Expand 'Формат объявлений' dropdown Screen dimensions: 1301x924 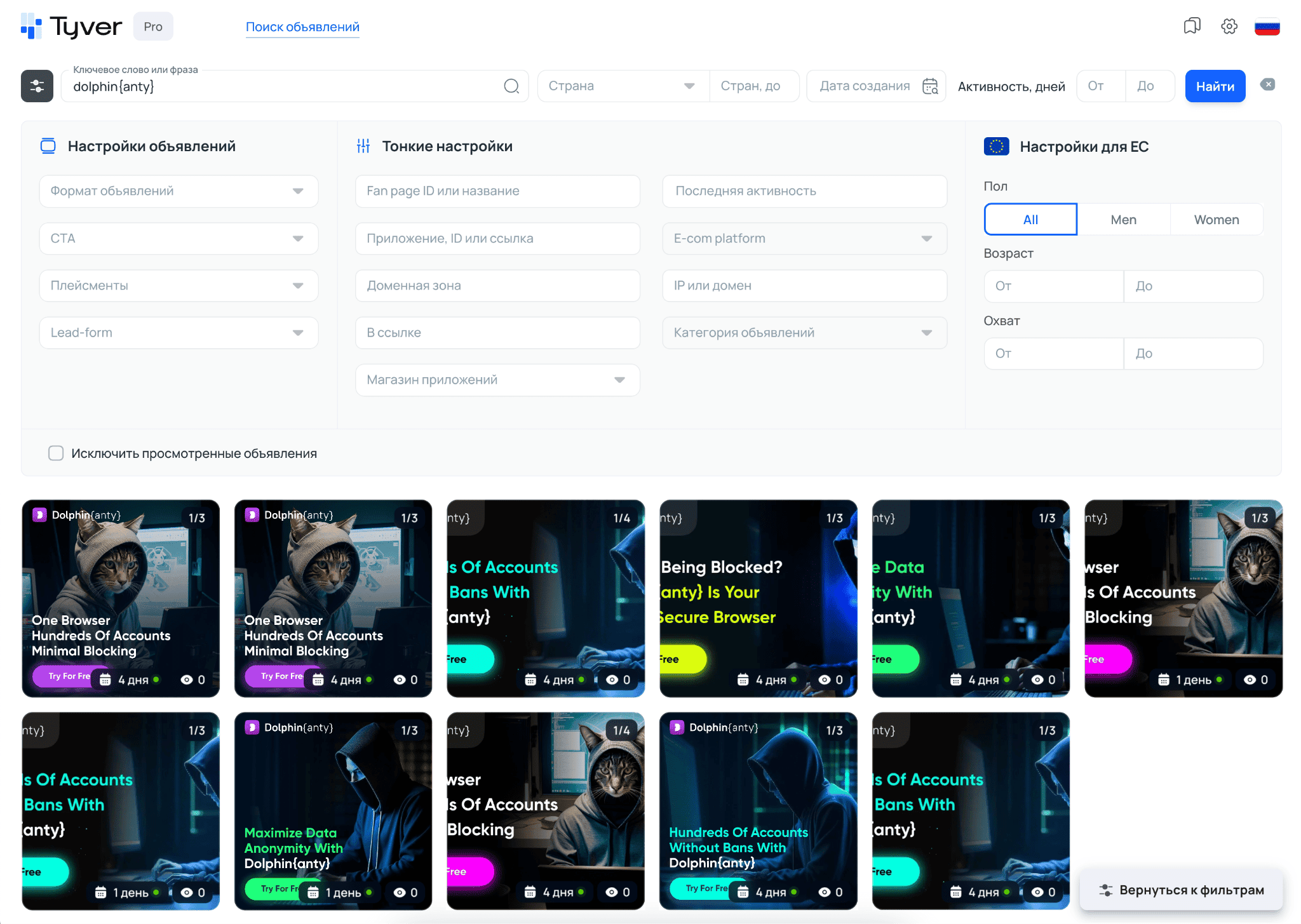[x=179, y=191]
